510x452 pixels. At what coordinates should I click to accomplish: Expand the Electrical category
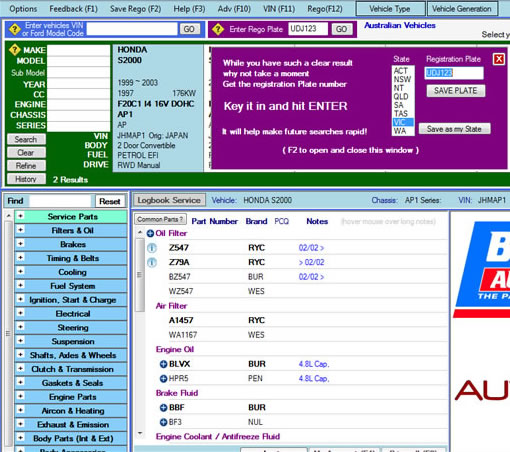coord(20,313)
